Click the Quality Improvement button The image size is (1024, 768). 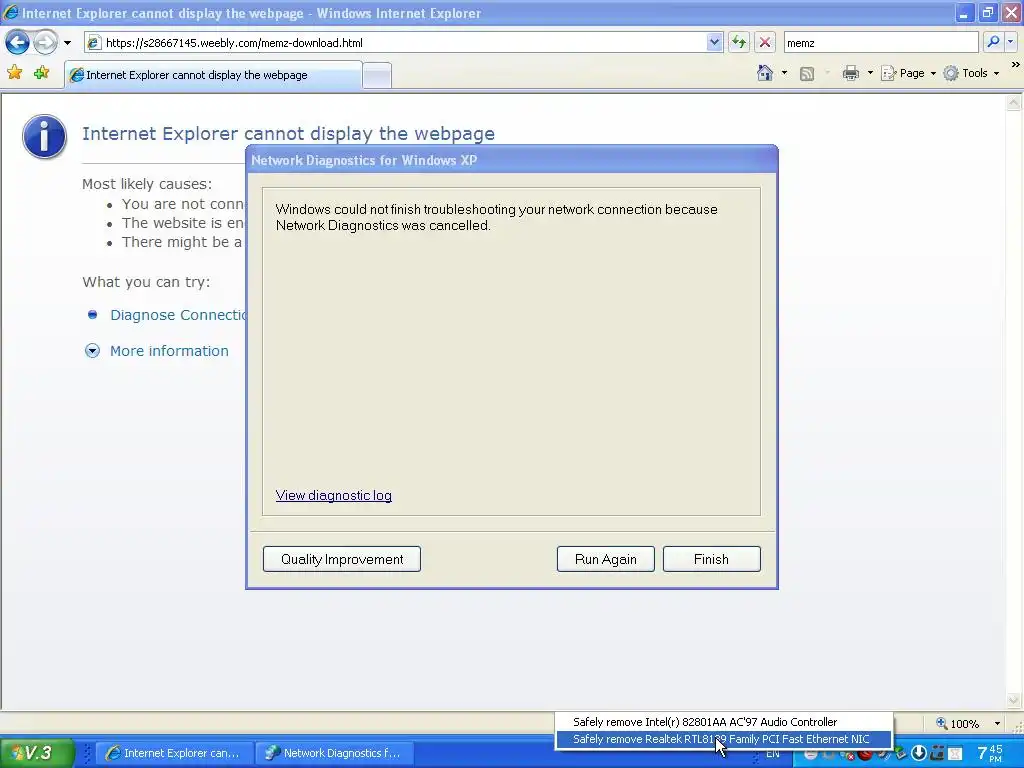(x=342, y=559)
